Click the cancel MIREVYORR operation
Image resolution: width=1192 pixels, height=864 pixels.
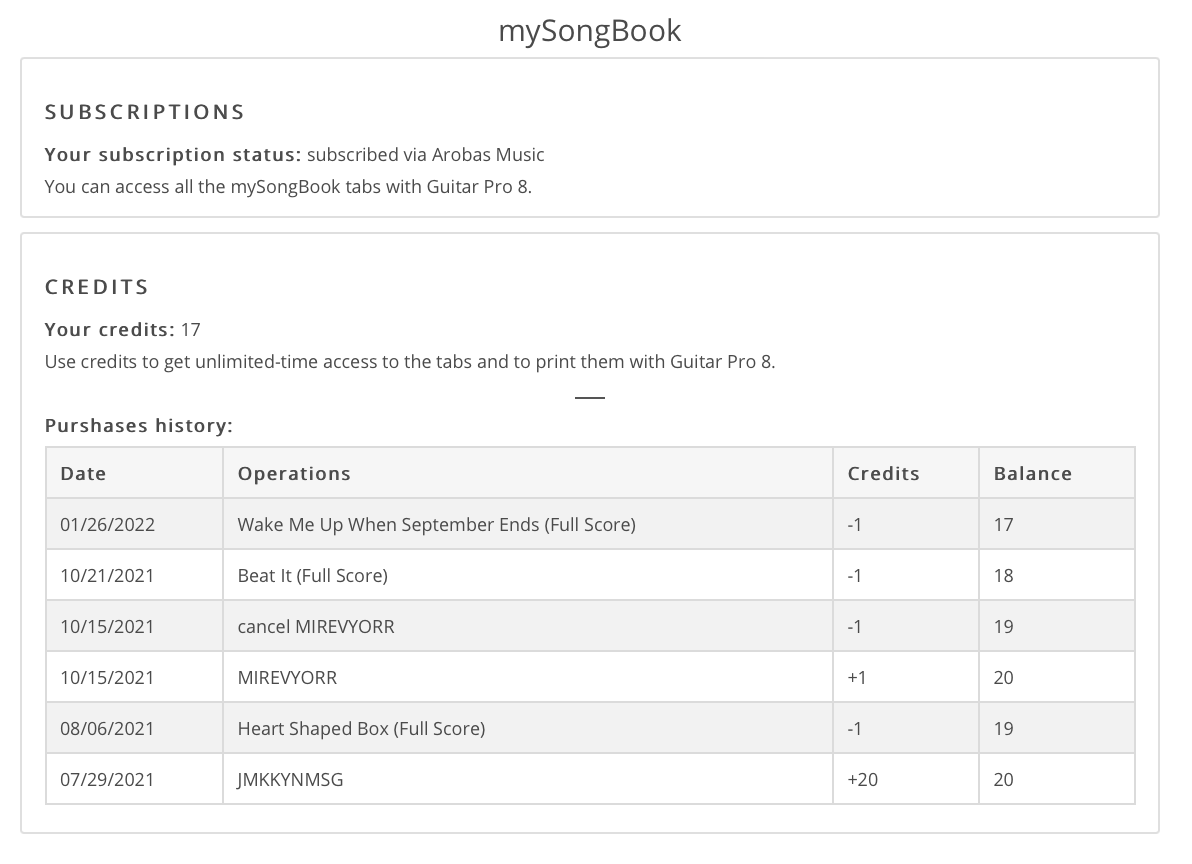(316, 626)
